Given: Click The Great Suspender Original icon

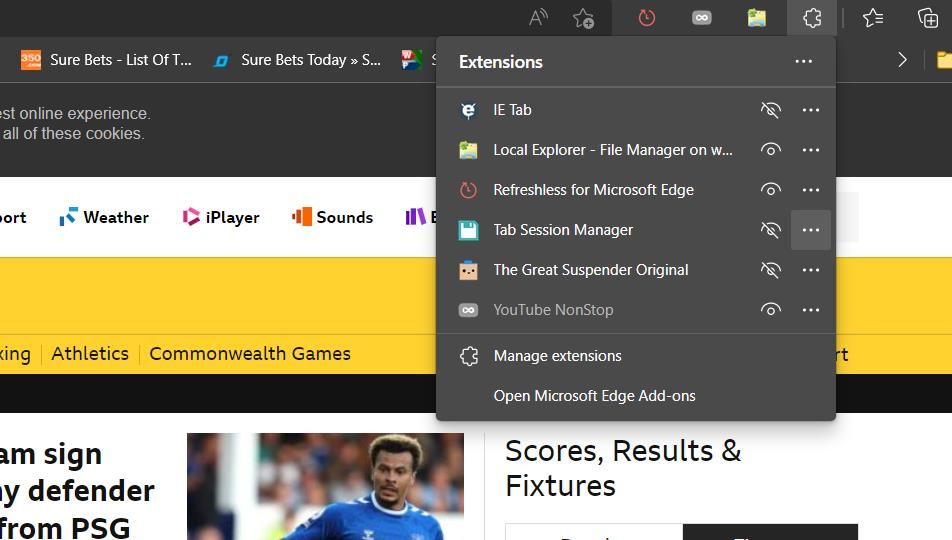Looking at the screenshot, I should point(468,270).
